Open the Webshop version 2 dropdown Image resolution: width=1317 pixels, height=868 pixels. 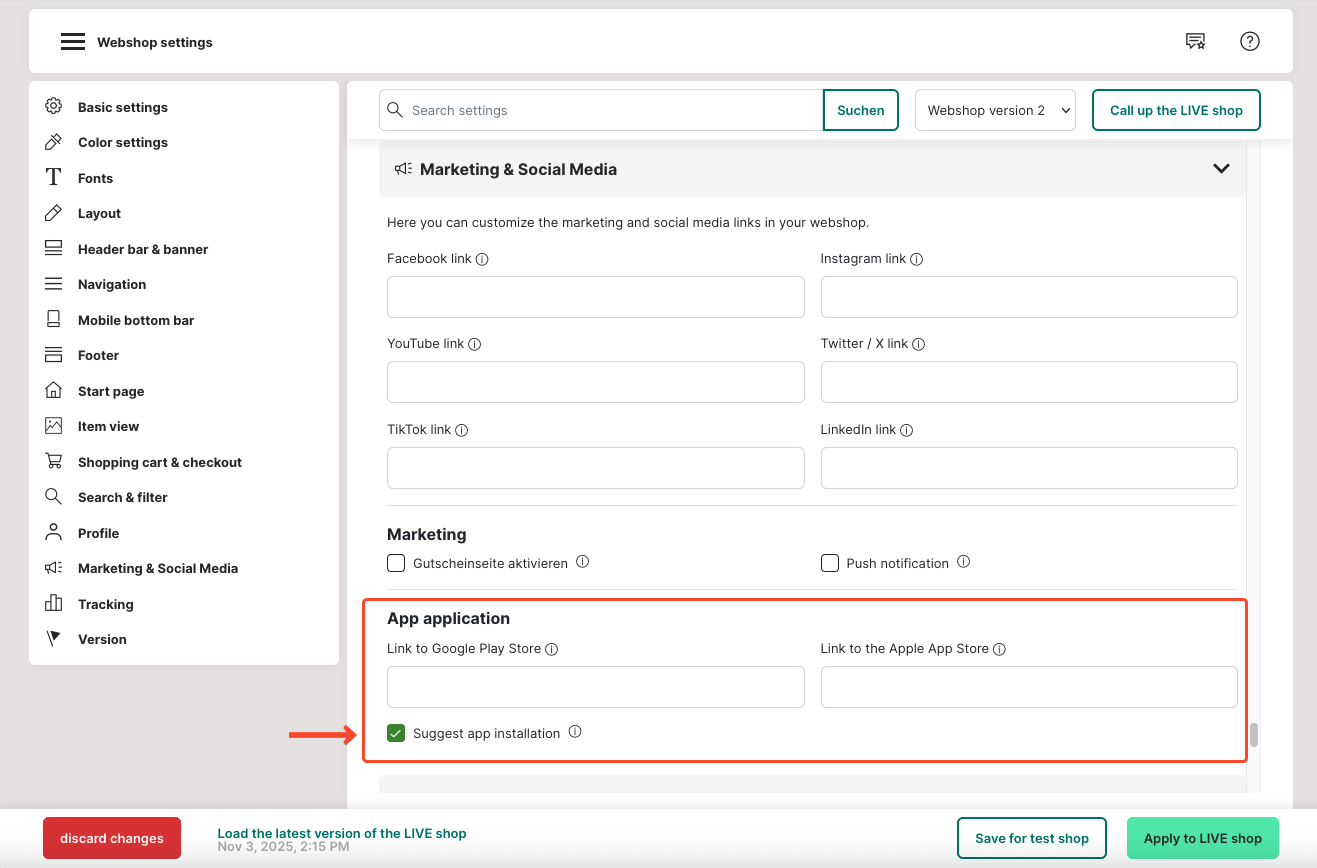(995, 110)
